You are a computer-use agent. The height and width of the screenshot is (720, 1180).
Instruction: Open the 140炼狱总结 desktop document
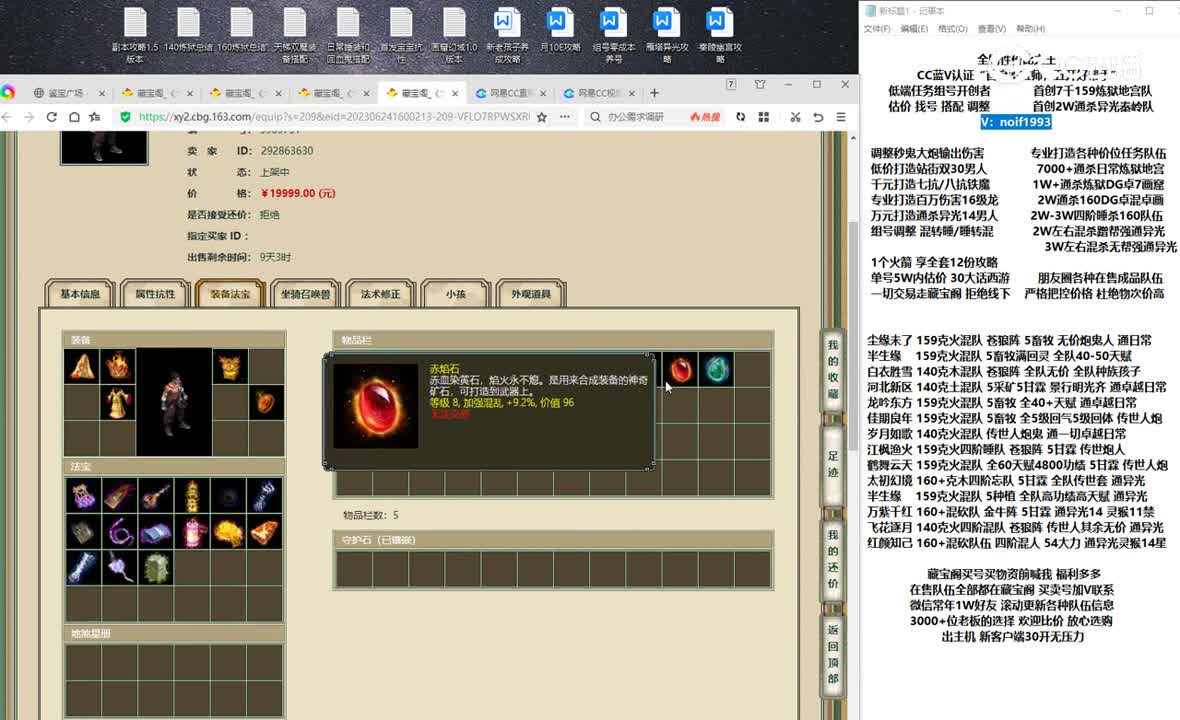click(x=188, y=30)
